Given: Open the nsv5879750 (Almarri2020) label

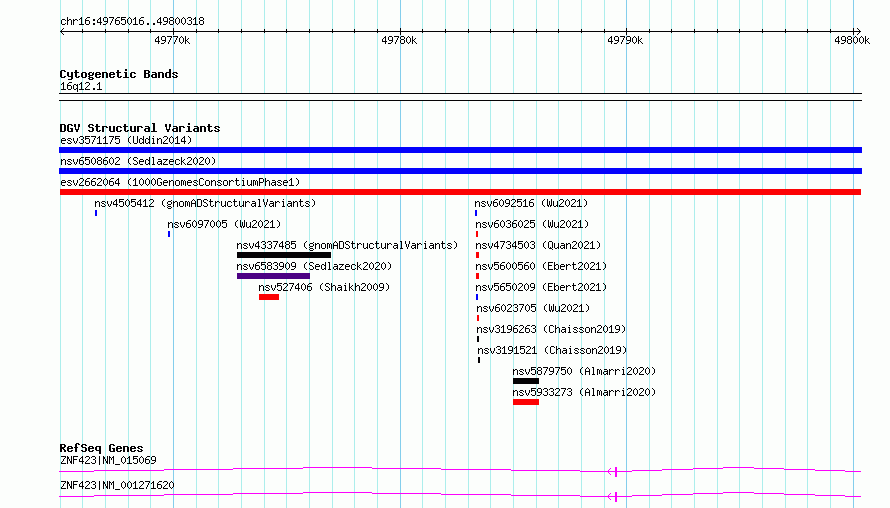Looking at the screenshot, I should tap(584, 371).
